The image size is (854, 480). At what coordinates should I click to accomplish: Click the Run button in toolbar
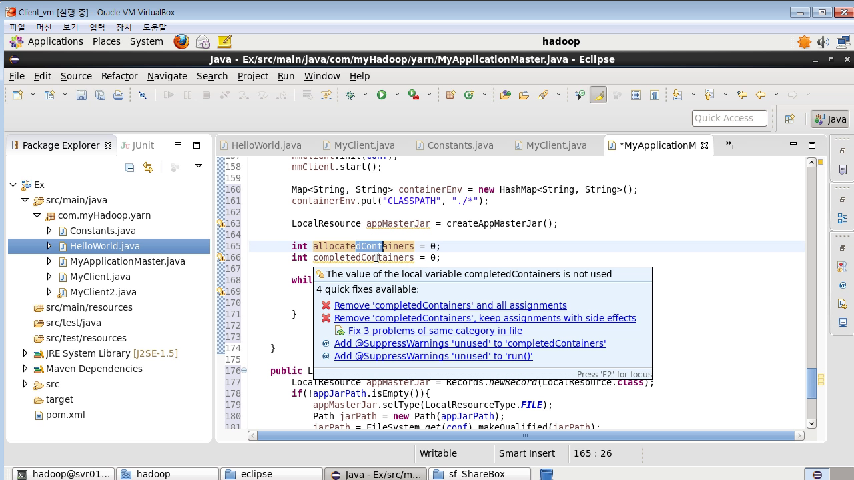[x=381, y=95]
